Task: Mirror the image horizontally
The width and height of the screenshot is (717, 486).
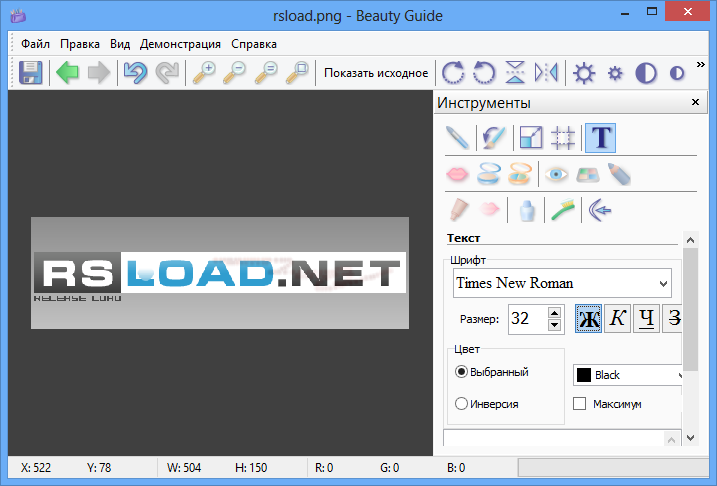Action: (x=546, y=73)
